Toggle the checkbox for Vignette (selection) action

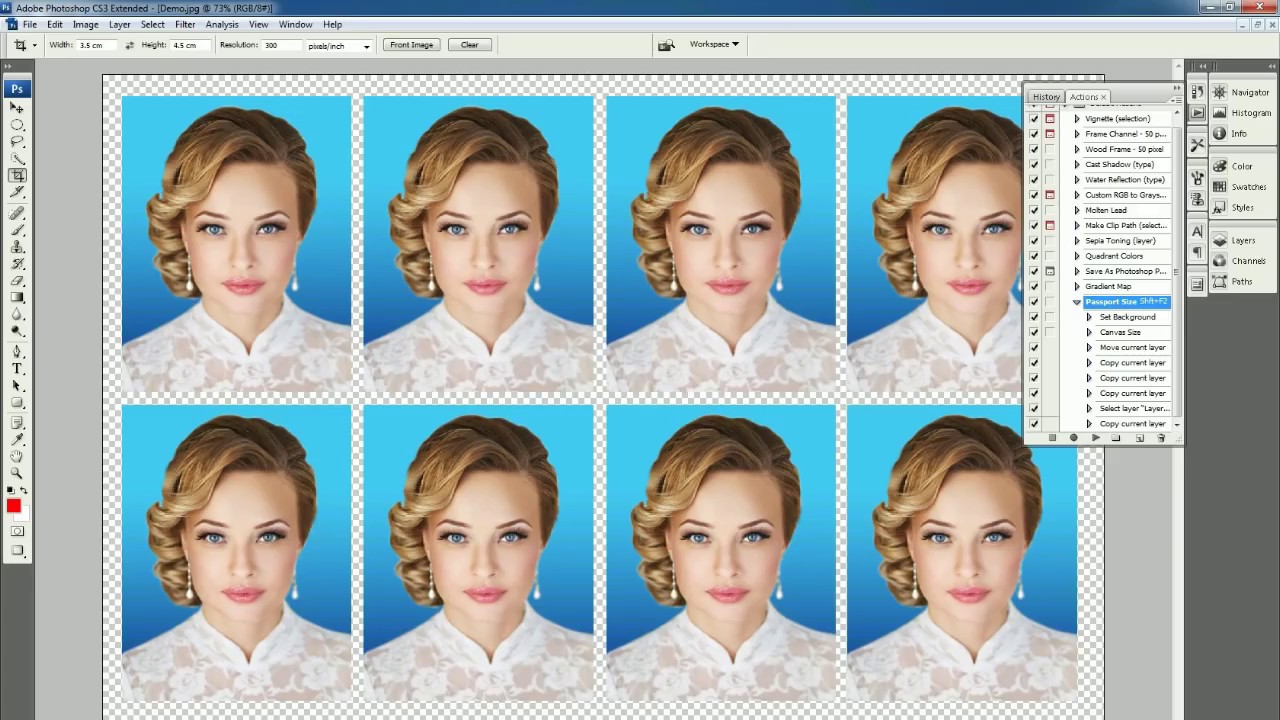[1034, 119]
